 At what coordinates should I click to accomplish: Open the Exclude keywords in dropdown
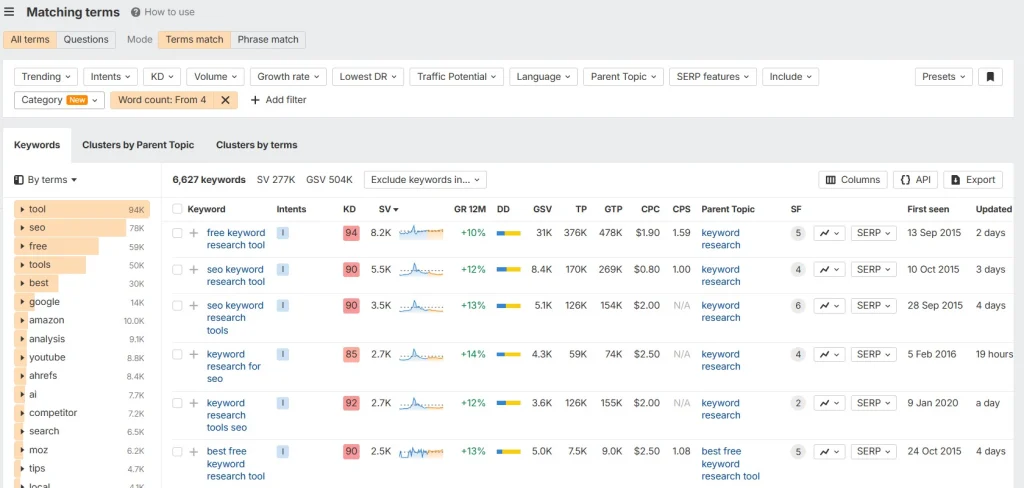[425, 180]
